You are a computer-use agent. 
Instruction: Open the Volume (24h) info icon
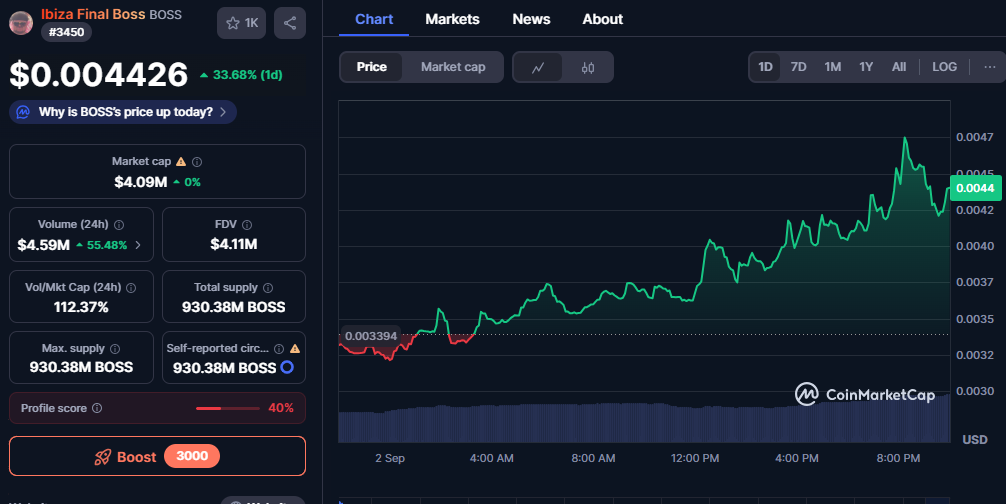(x=119, y=225)
